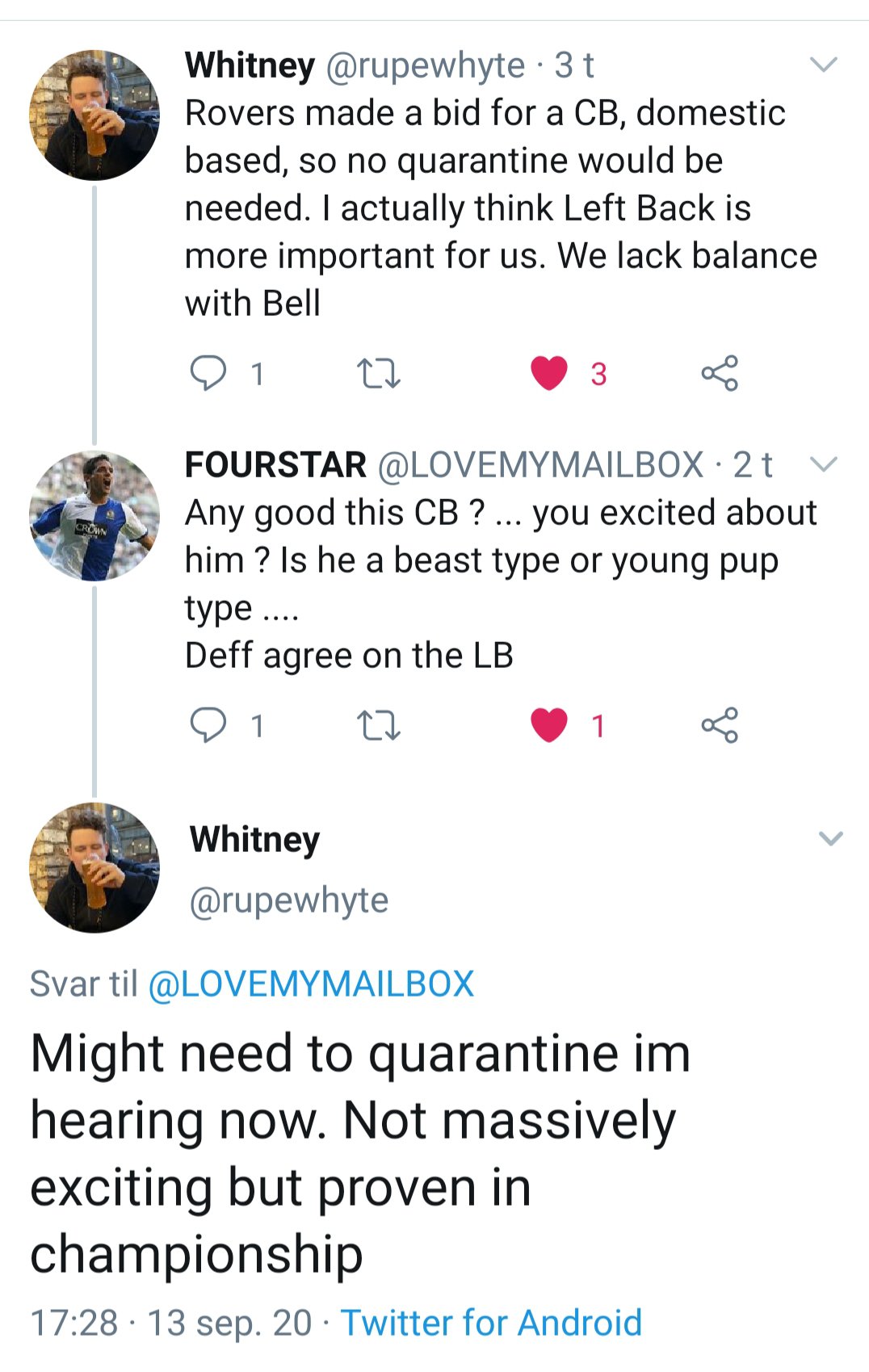Open @LOVEMYMAILBOX link in 'Svar til'
Viewport: 869px width, 1372px height.
(x=312, y=984)
